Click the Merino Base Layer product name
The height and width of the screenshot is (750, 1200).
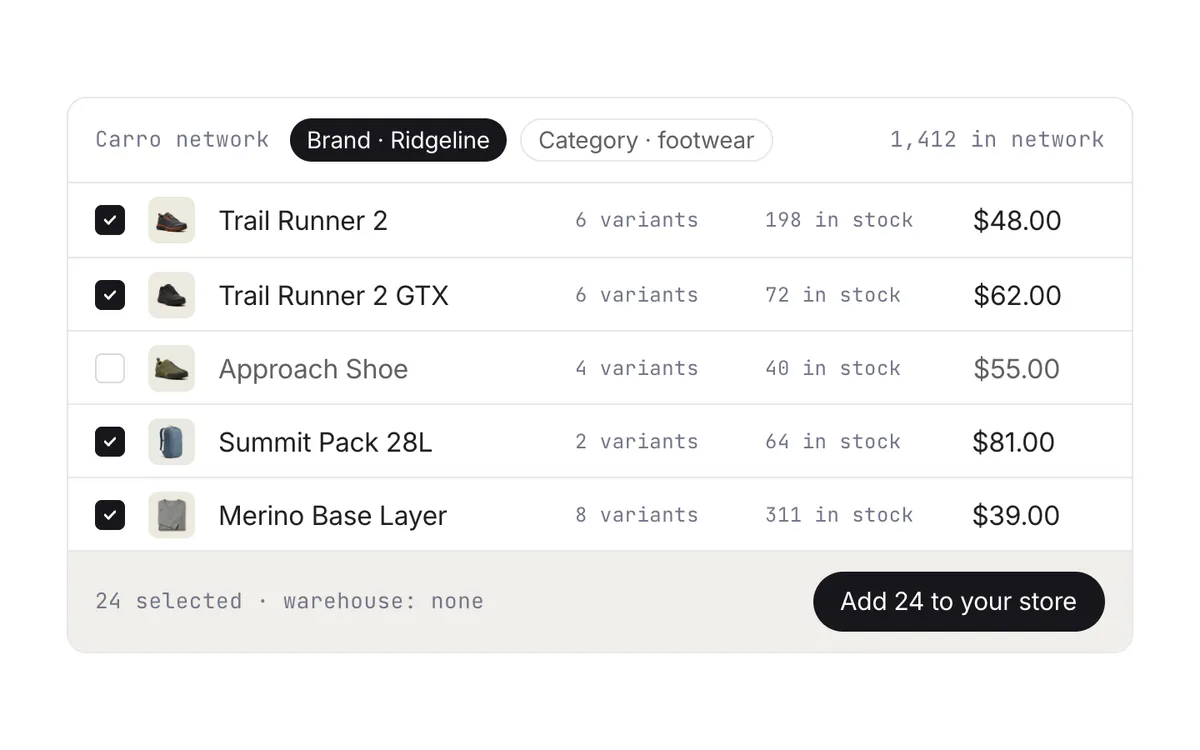pyautogui.click(x=333, y=516)
